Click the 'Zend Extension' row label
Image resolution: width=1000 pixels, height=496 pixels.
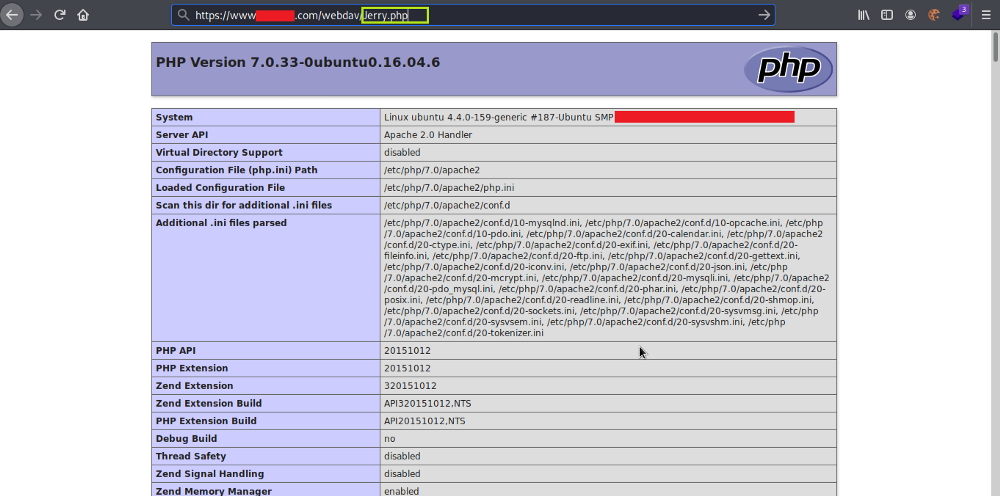click(x=195, y=386)
